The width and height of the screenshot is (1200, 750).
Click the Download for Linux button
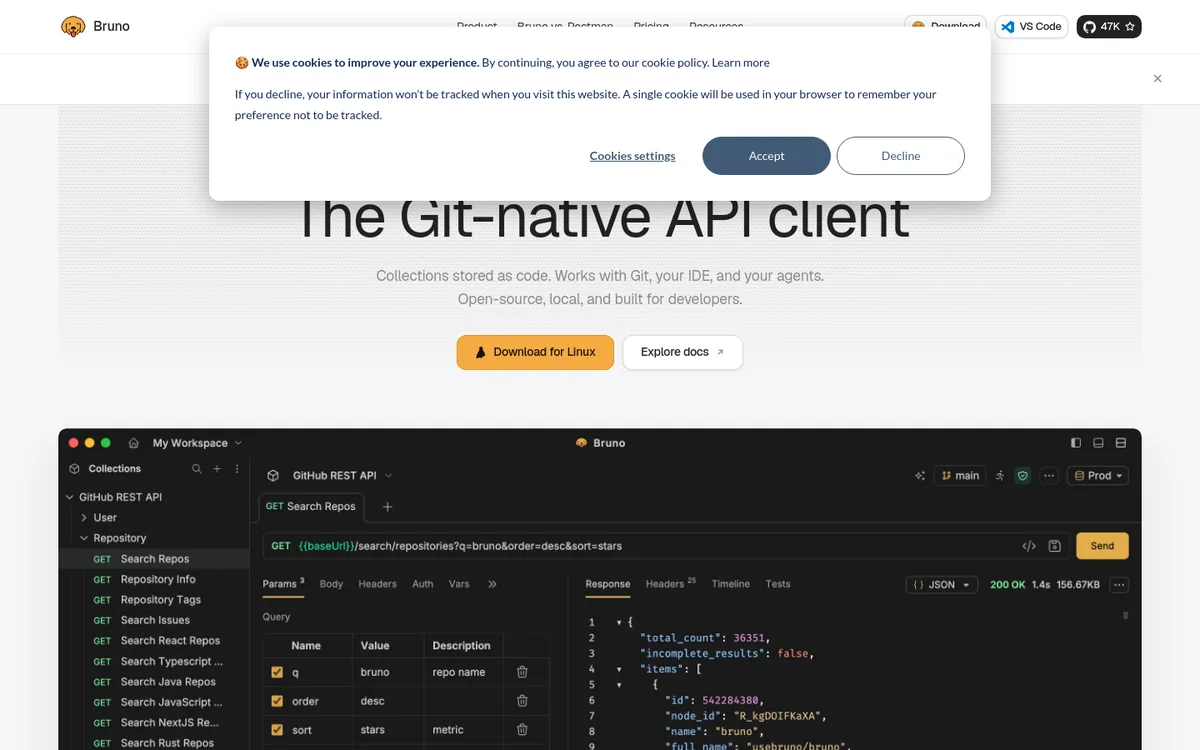pos(535,352)
